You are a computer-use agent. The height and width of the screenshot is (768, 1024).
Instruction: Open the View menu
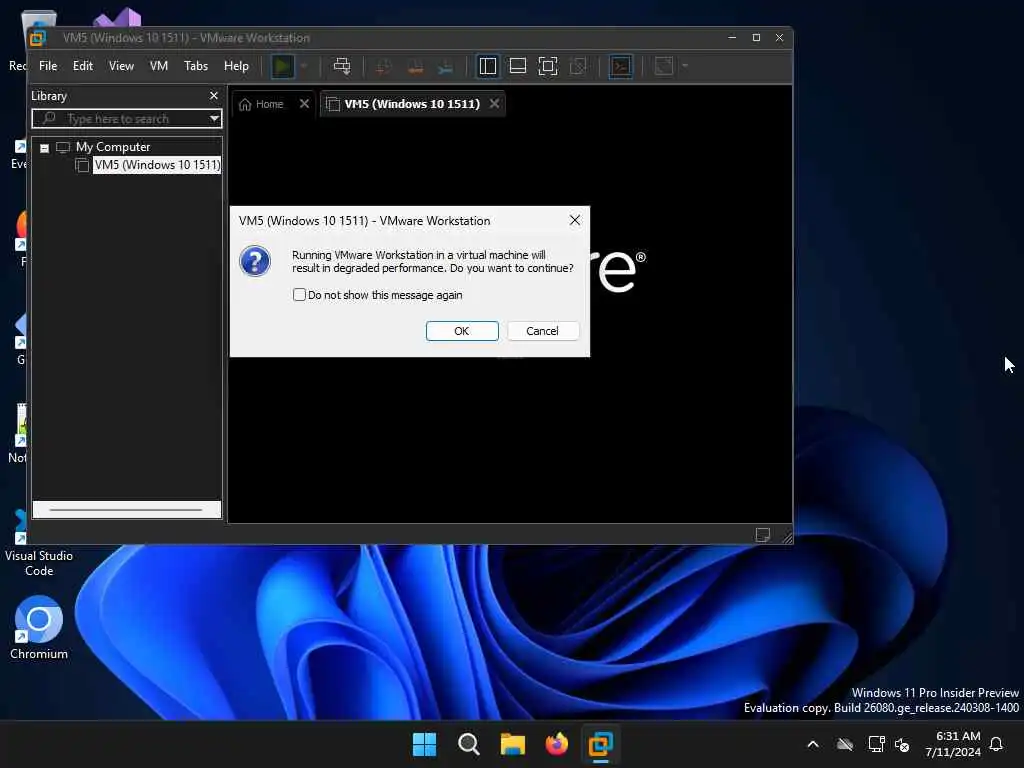coord(121,66)
